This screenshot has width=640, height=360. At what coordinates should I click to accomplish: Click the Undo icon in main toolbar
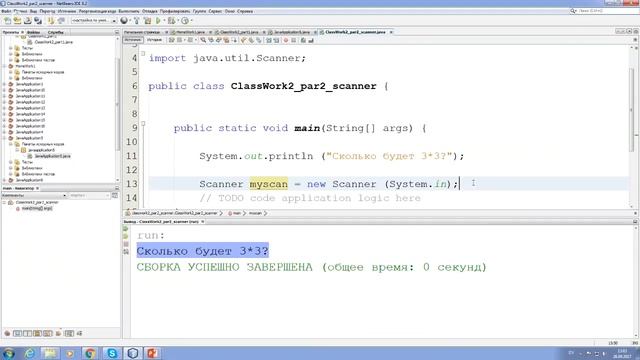[x=51, y=20]
